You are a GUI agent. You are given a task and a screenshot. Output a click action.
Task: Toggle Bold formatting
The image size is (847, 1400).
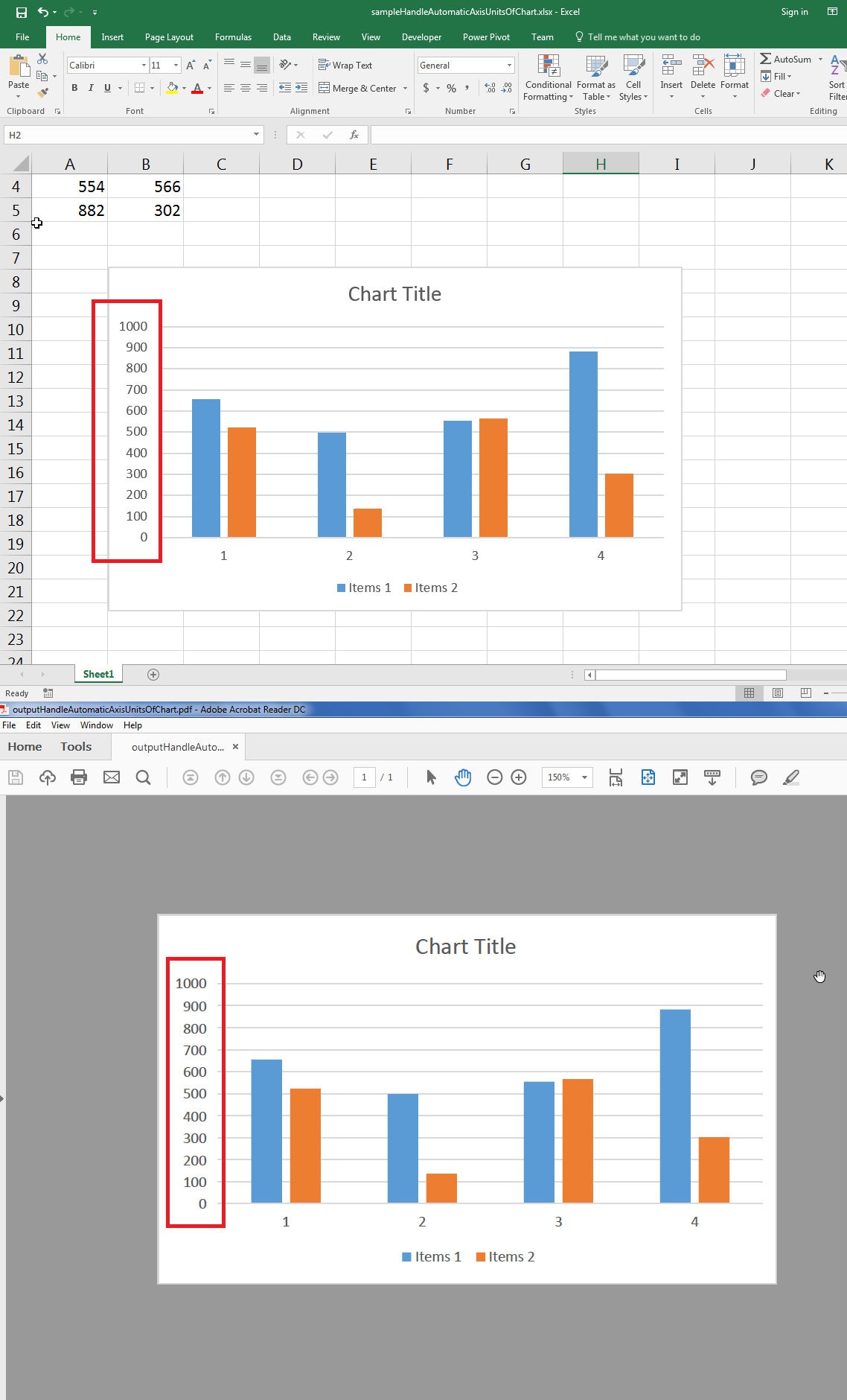pos(74,88)
